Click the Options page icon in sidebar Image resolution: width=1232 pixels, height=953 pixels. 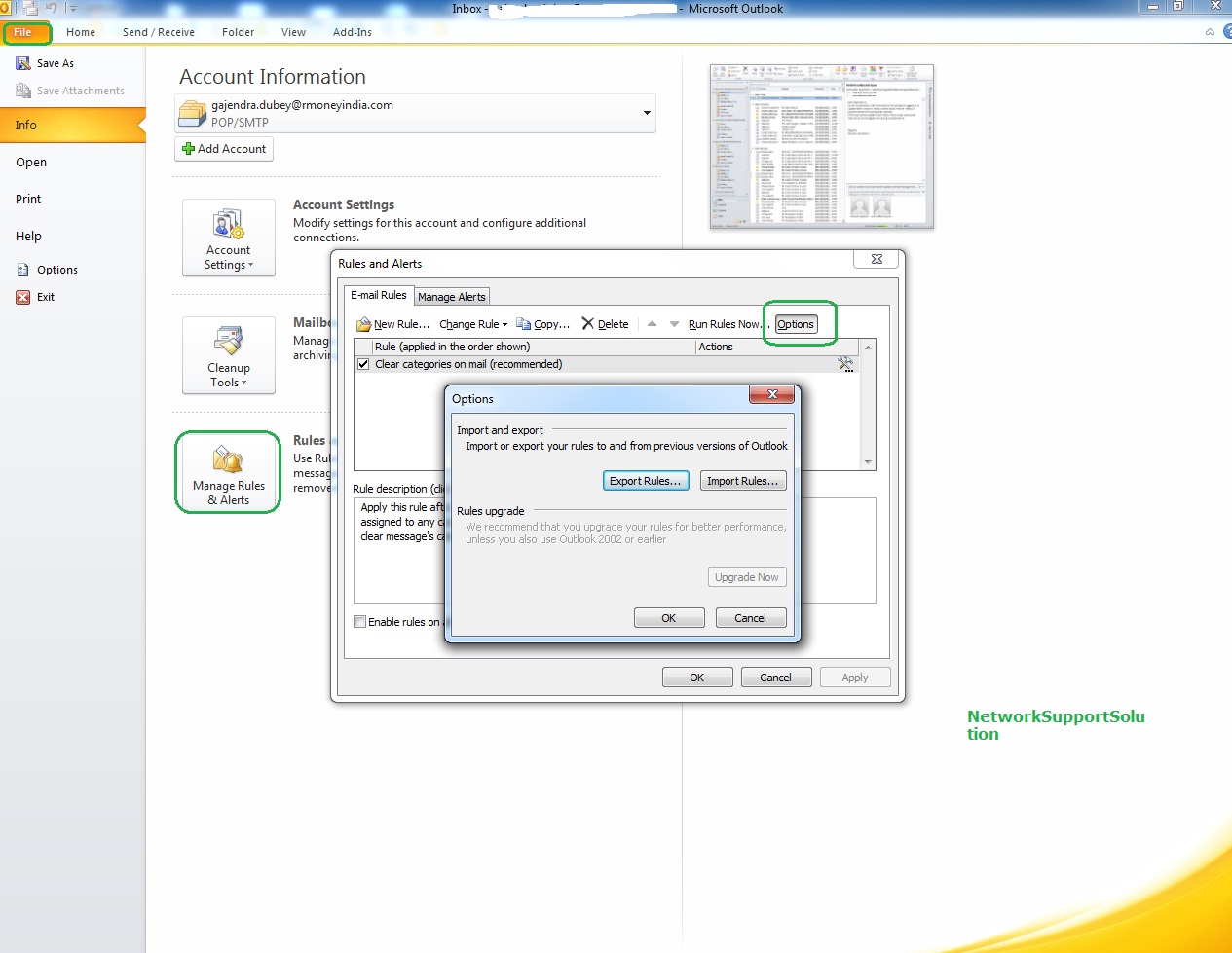[23, 270]
